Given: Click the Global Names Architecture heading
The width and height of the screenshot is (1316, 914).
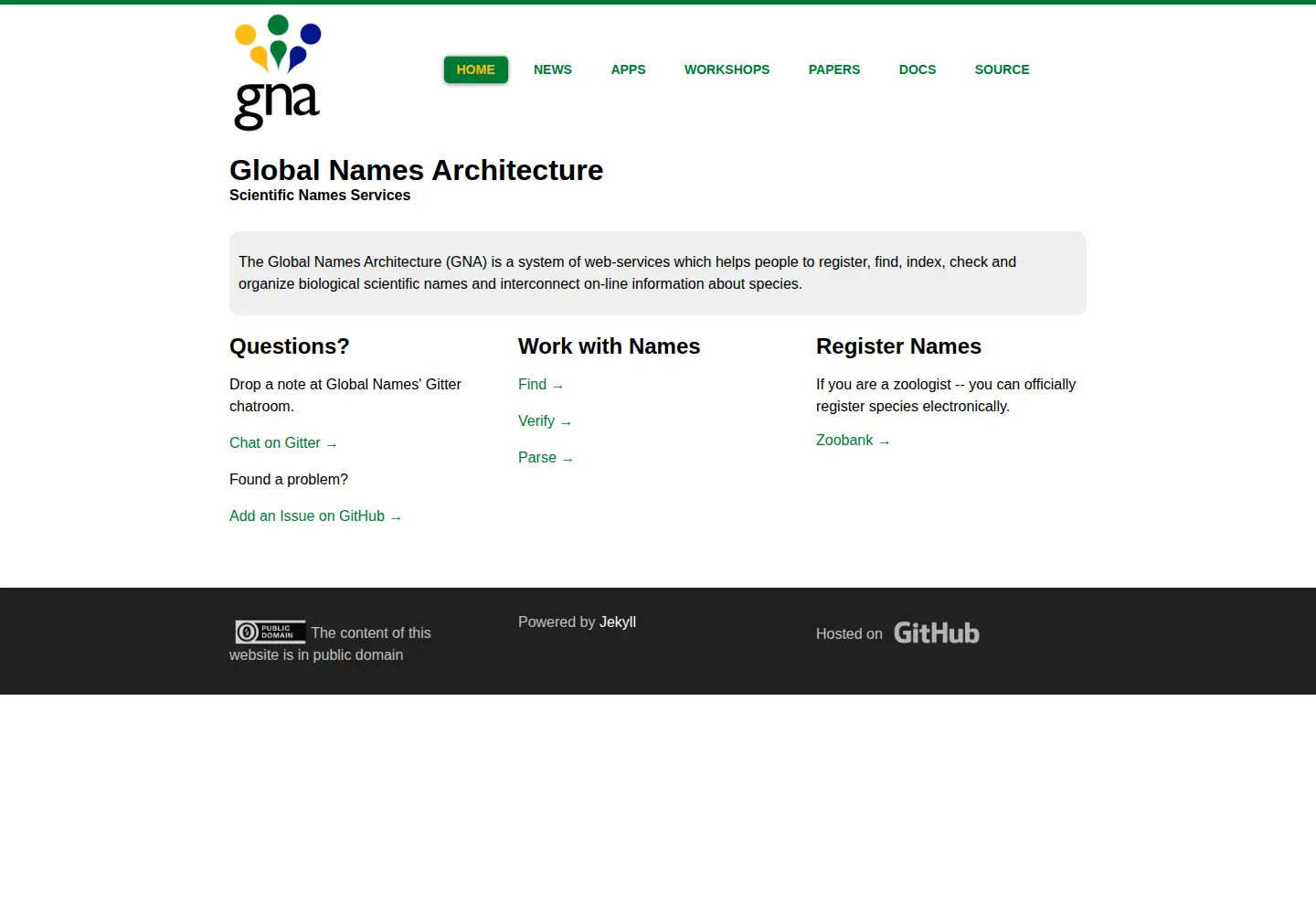Looking at the screenshot, I should [416, 170].
